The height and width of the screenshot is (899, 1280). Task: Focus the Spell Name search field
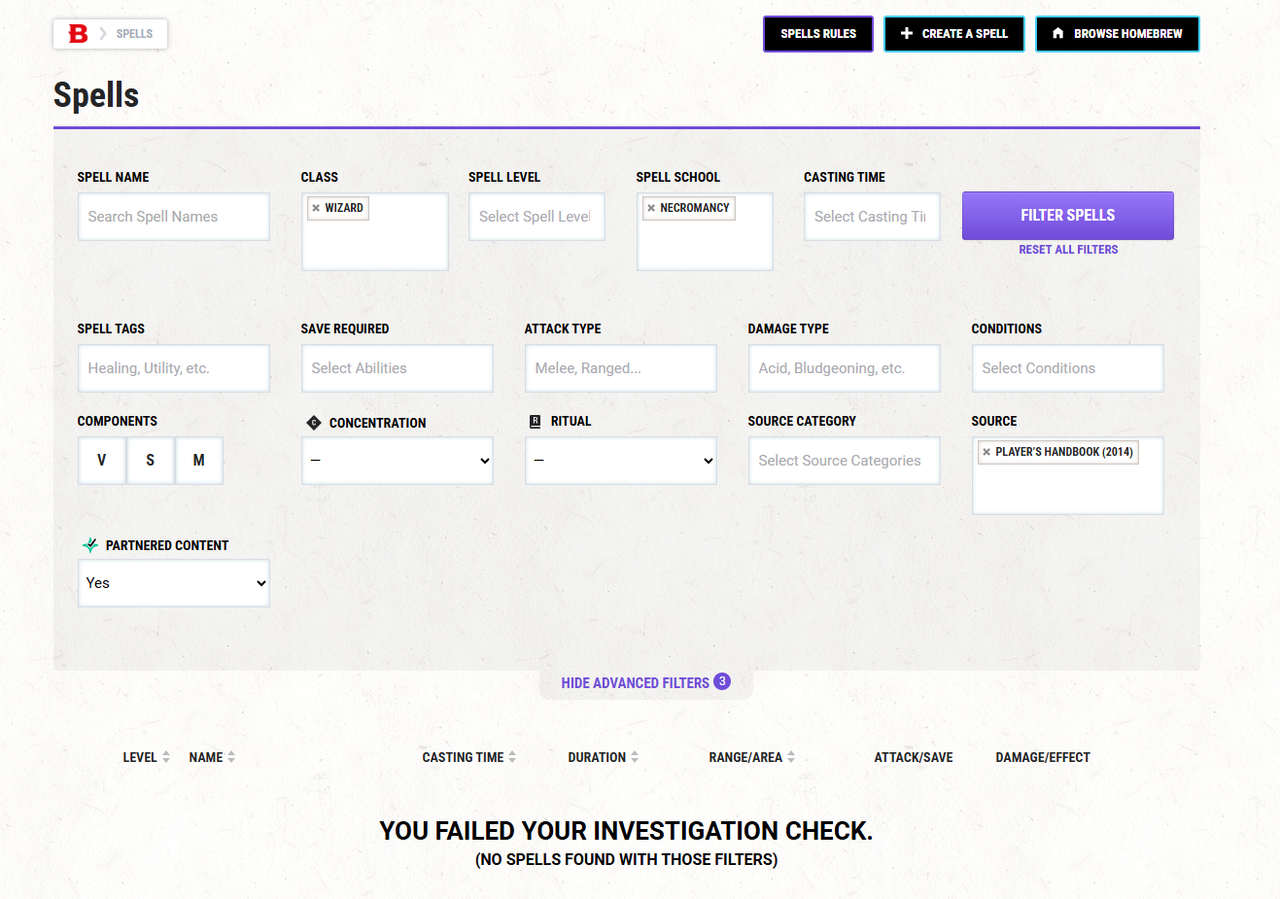pos(174,217)
